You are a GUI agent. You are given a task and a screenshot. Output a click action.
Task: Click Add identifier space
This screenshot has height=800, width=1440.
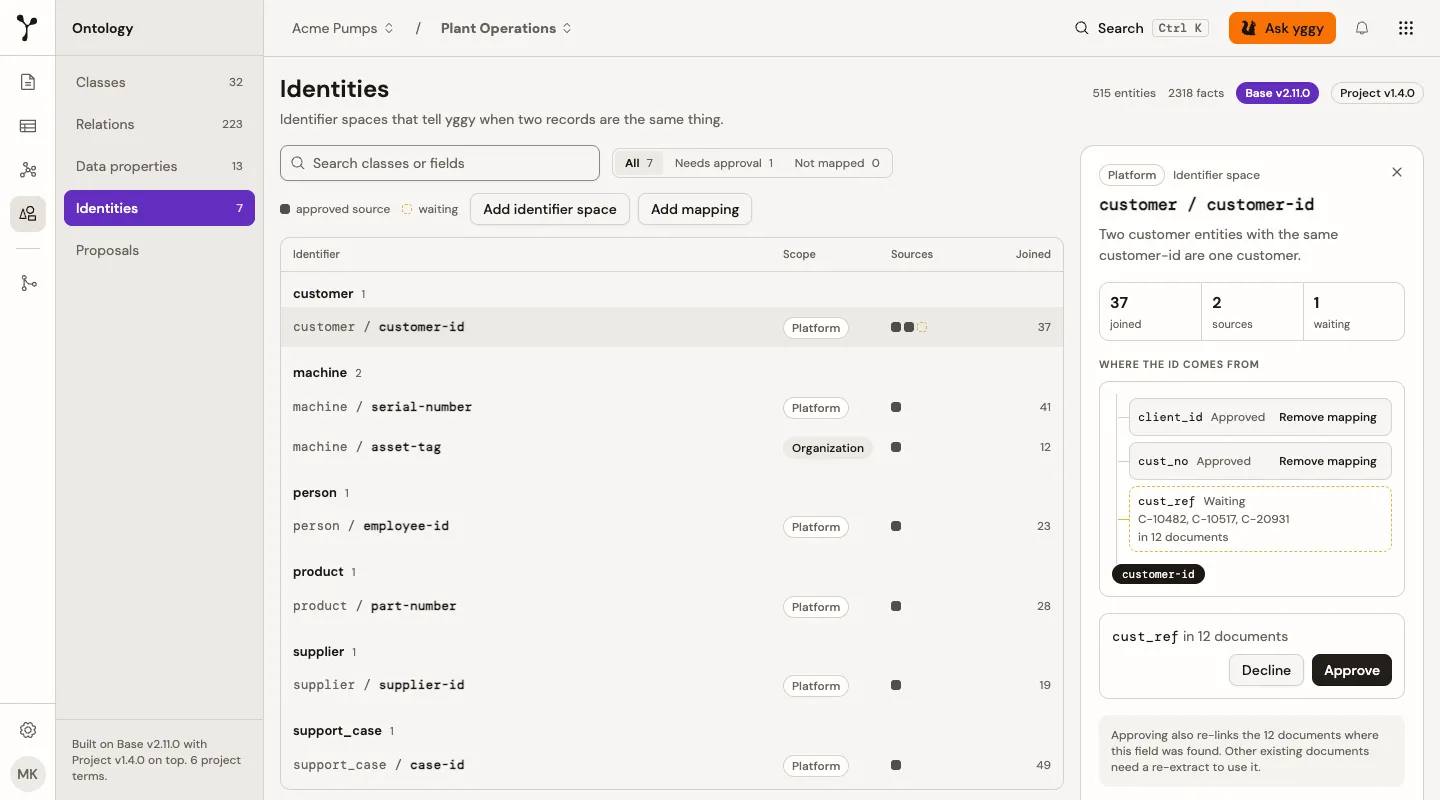[550, 209]
